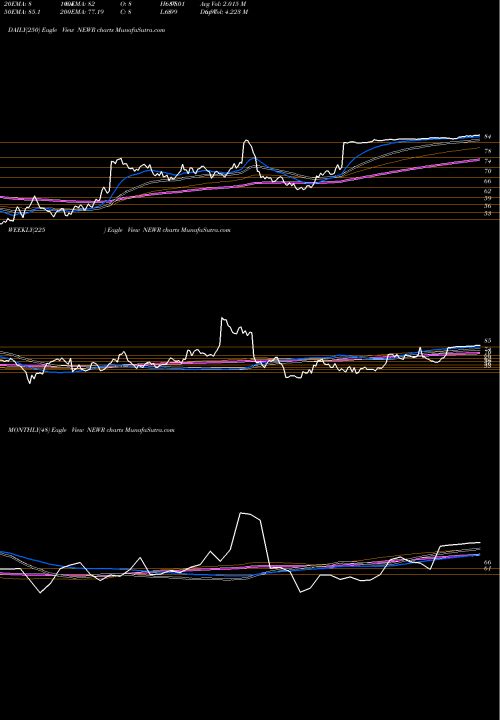Click the DAILY(250) Eagle View chart title

tap(86, 30)
